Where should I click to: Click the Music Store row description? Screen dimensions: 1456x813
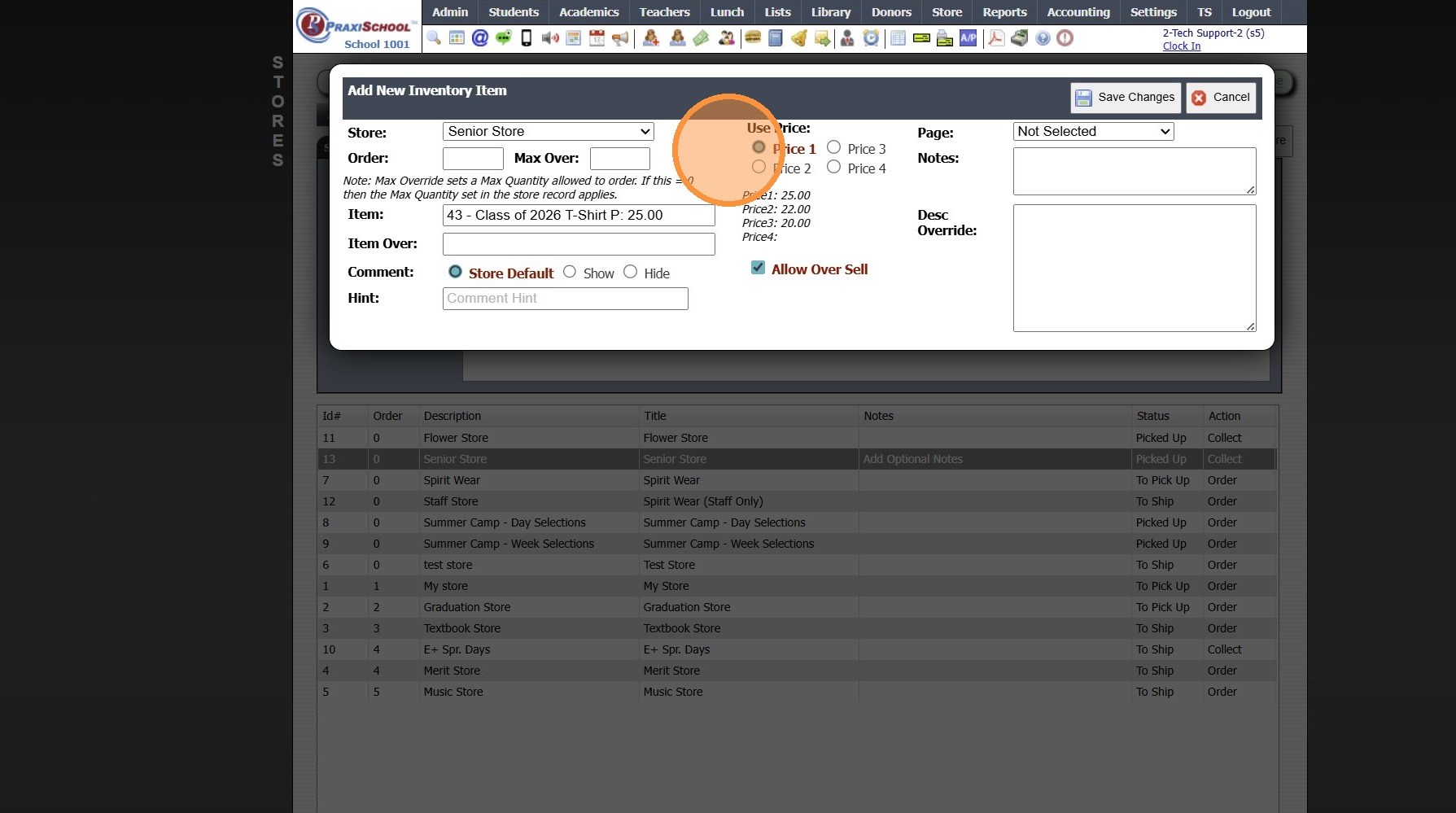point(453,692)
